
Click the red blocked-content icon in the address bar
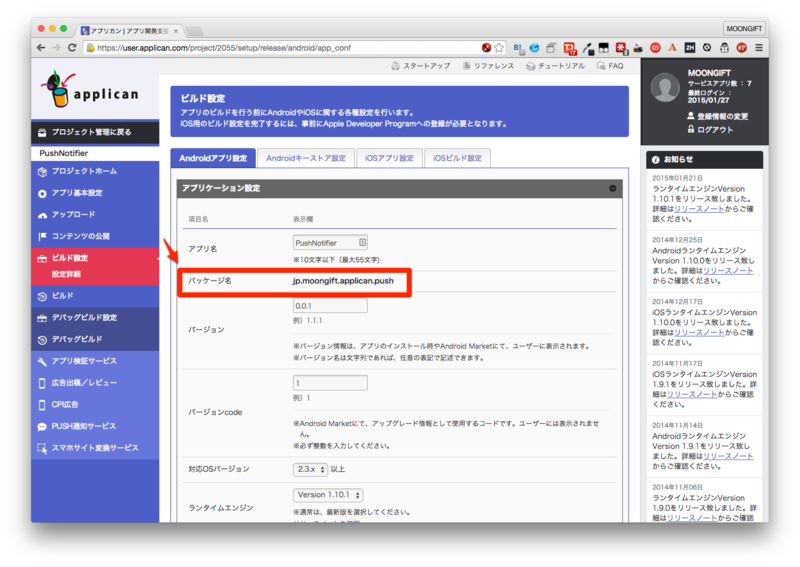click(x=486, y=47)
